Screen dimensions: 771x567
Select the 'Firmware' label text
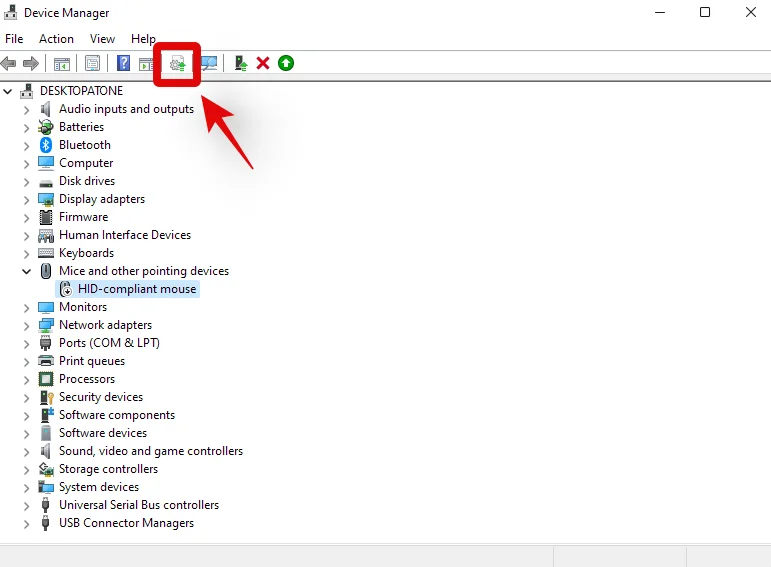click(84, 217)
